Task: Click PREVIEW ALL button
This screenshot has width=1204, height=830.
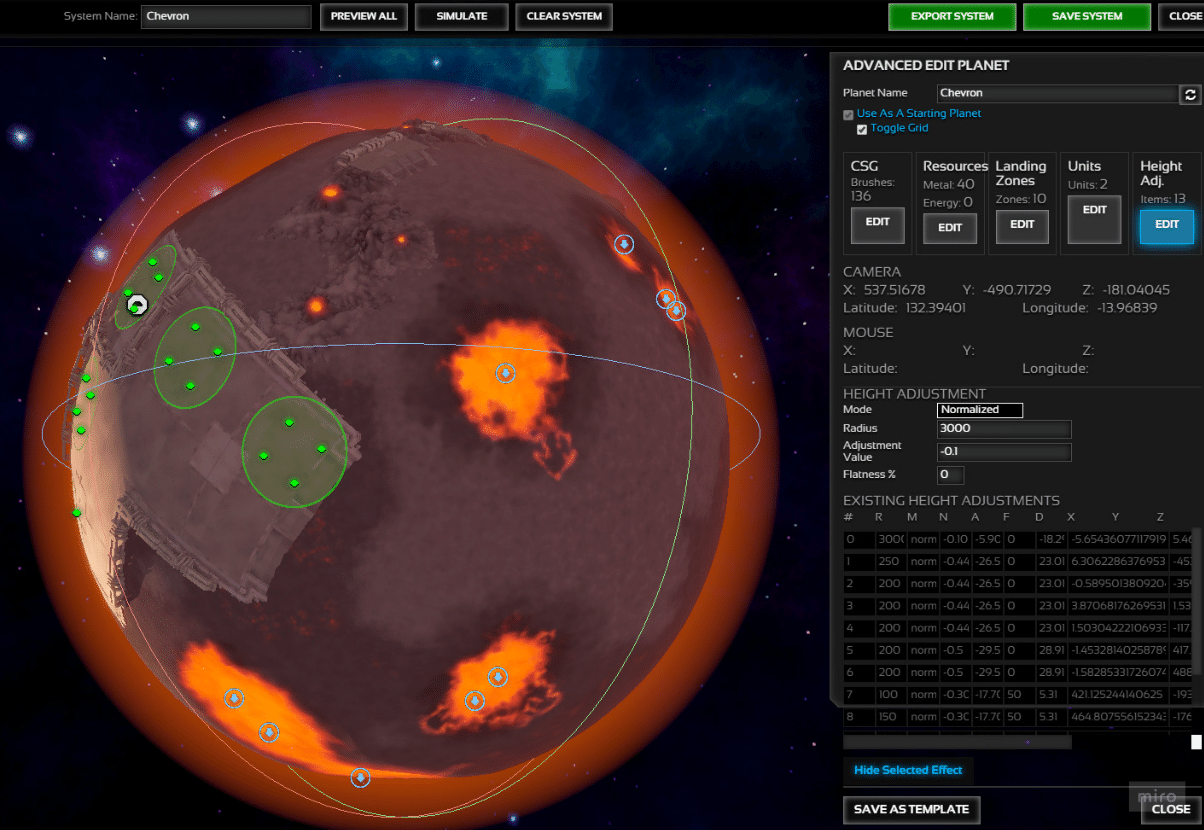Action: [364, 17]
